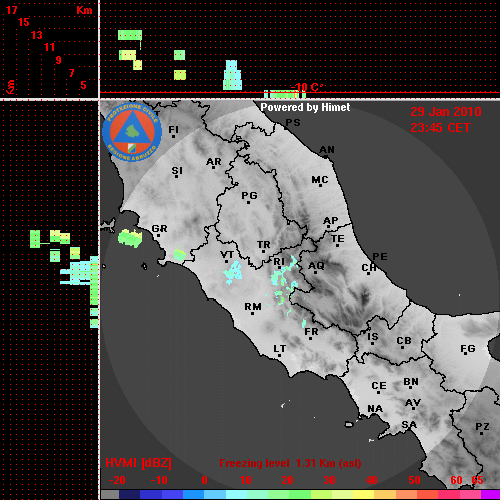Click the RM city label
Screen dimensions: 500x500
(253, 306)
